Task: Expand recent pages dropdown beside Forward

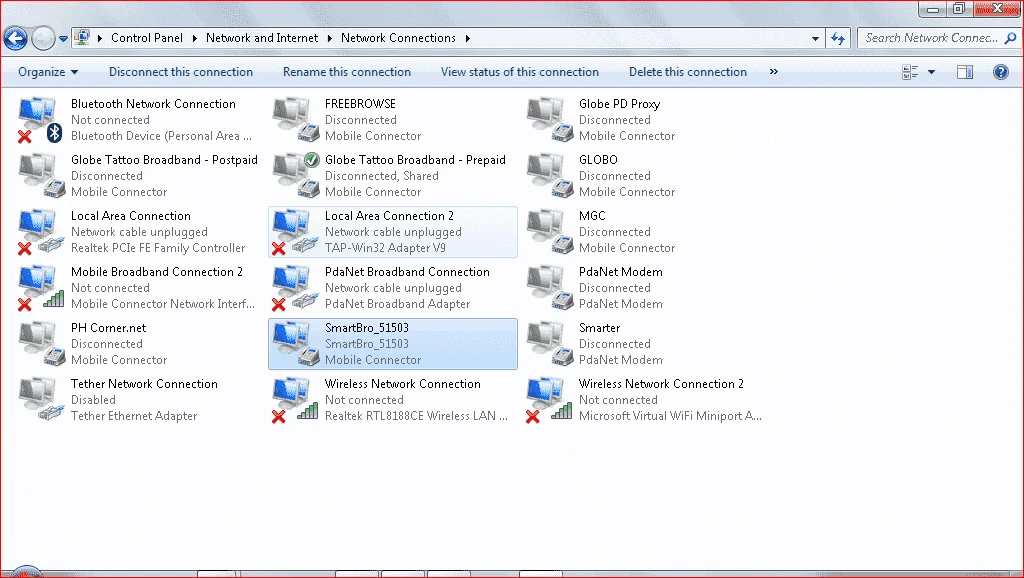Action: [63, 39]
